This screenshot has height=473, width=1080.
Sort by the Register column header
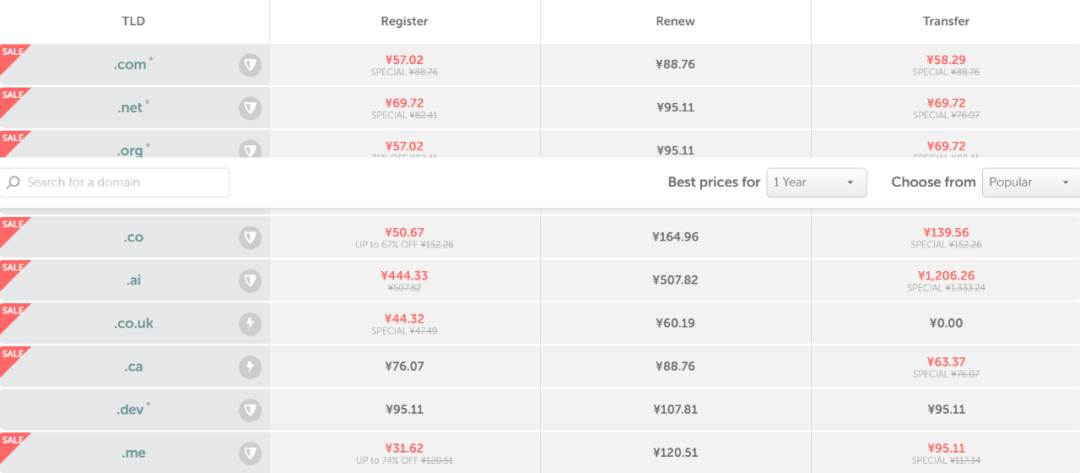(x=404, y=21)
